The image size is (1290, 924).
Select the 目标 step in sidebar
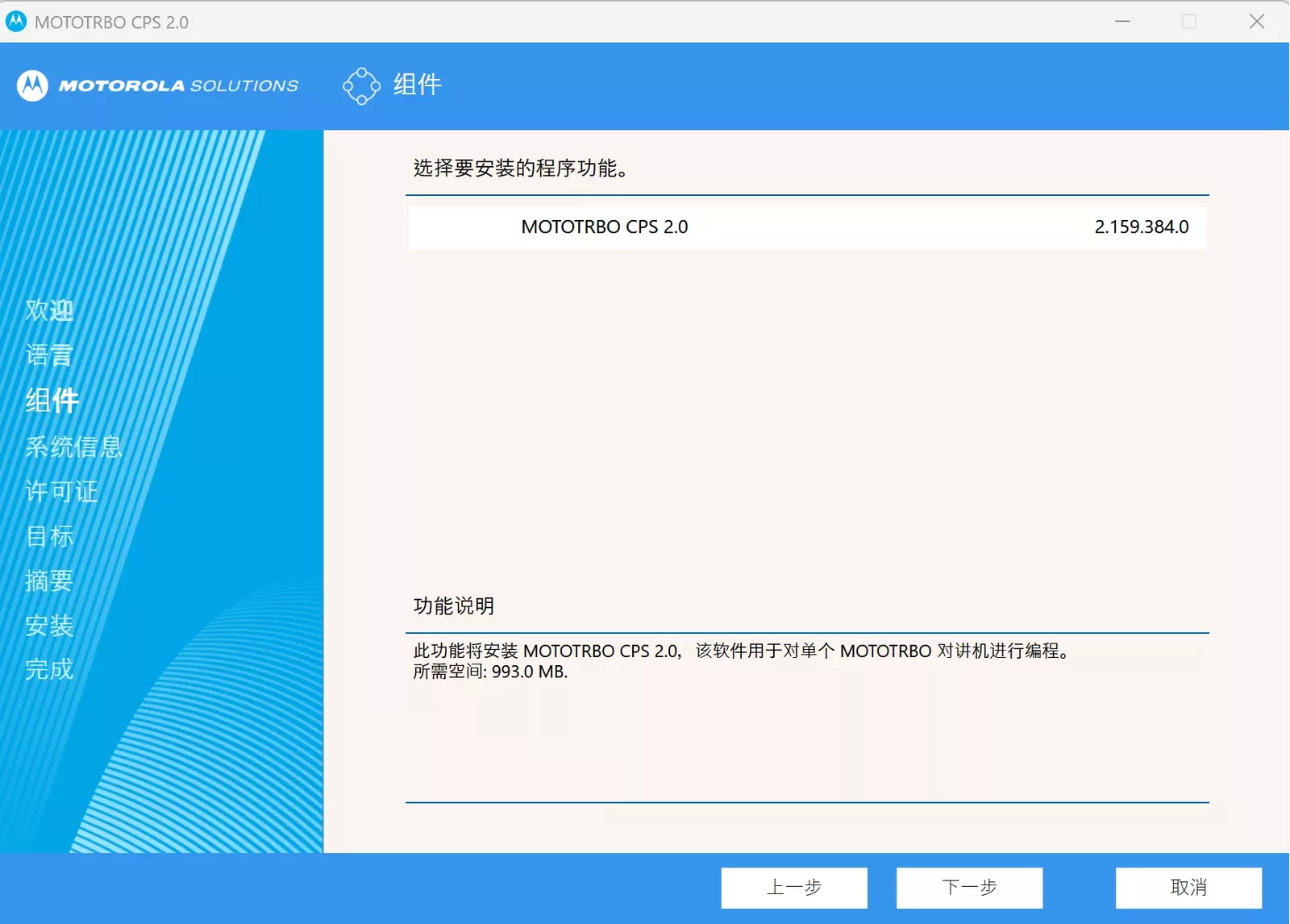tap(49, 536)
